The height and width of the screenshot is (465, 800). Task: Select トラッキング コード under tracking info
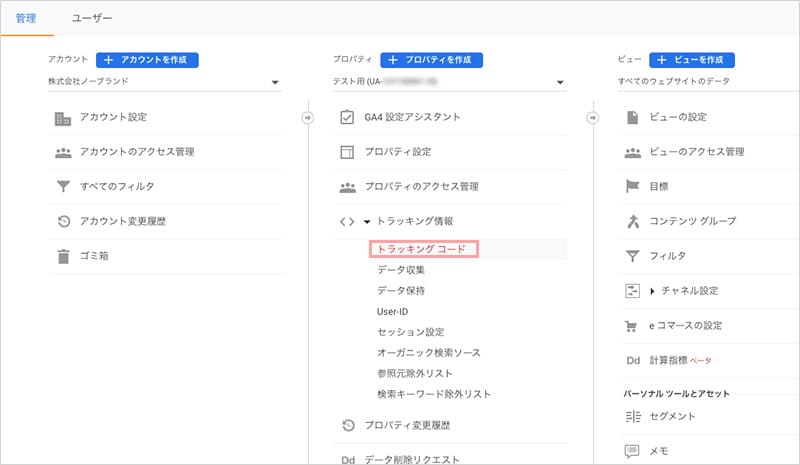coord(423,249)
